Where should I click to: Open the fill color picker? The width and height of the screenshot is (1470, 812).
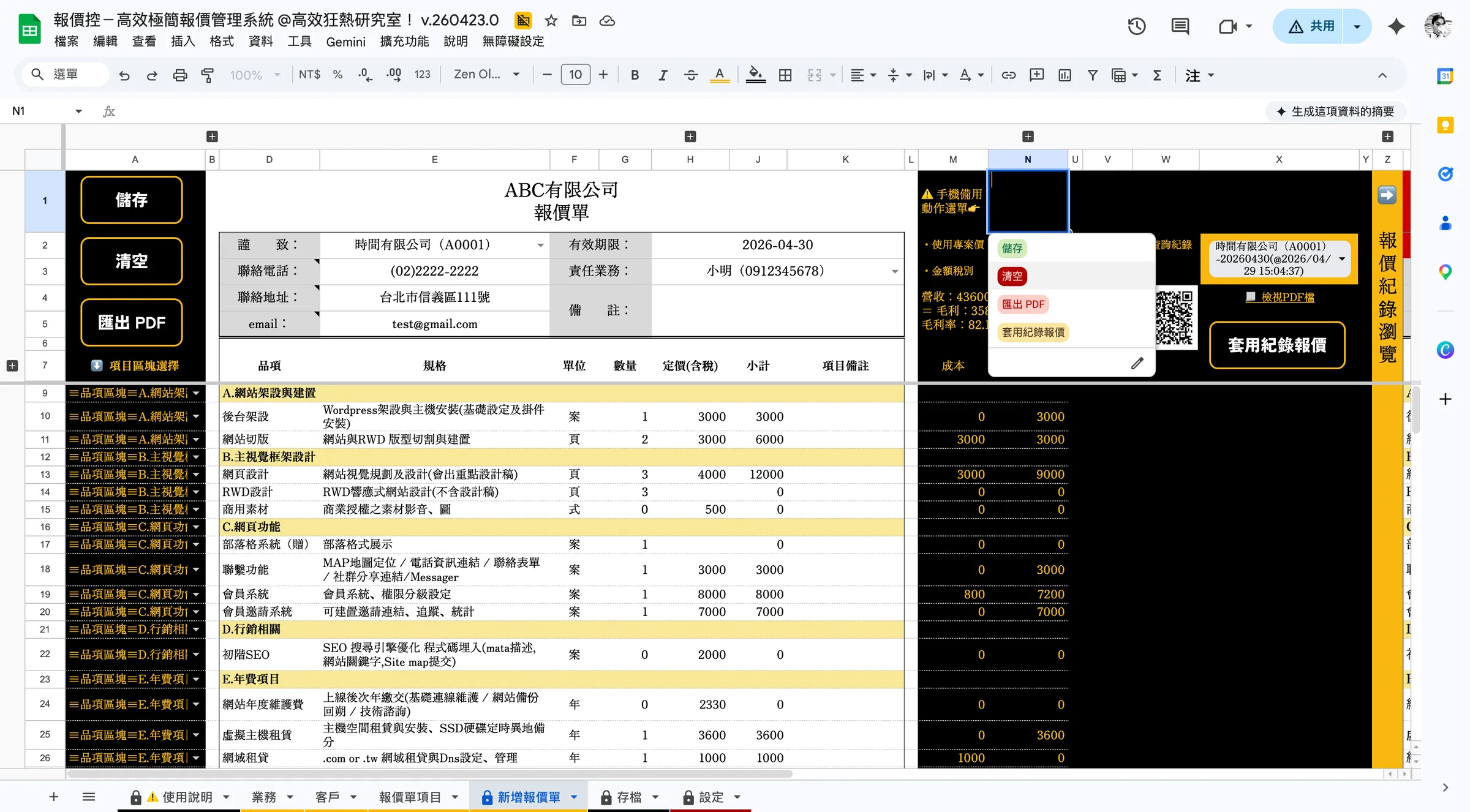755,75
